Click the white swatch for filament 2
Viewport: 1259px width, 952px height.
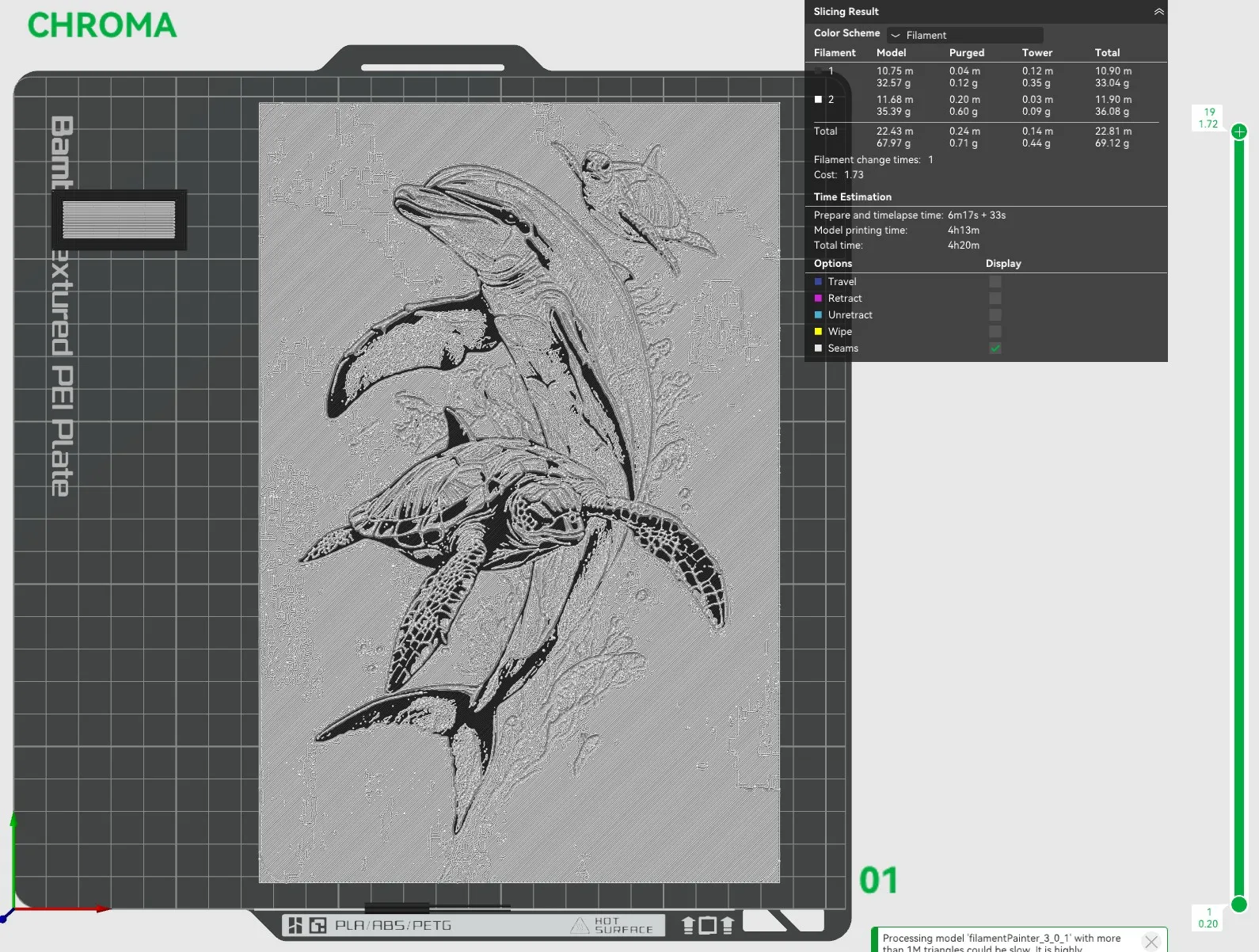coord(818,100)
